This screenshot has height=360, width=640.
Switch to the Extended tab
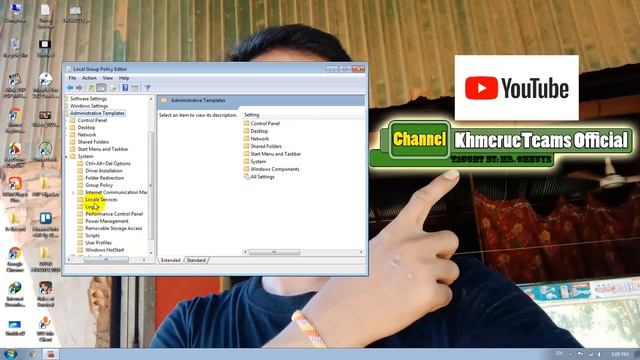(171, 260)
